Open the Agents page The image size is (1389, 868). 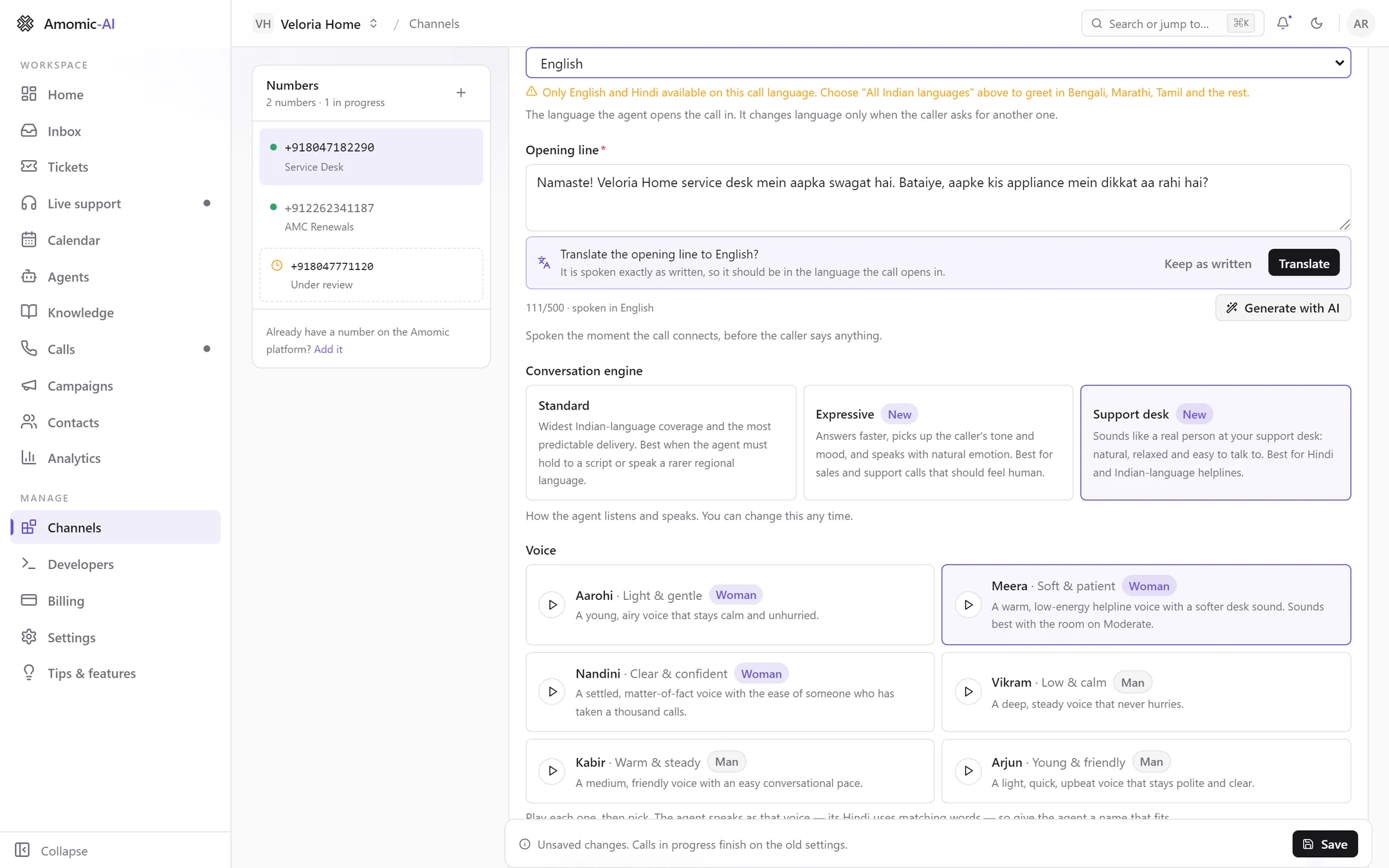click(116, 277)
